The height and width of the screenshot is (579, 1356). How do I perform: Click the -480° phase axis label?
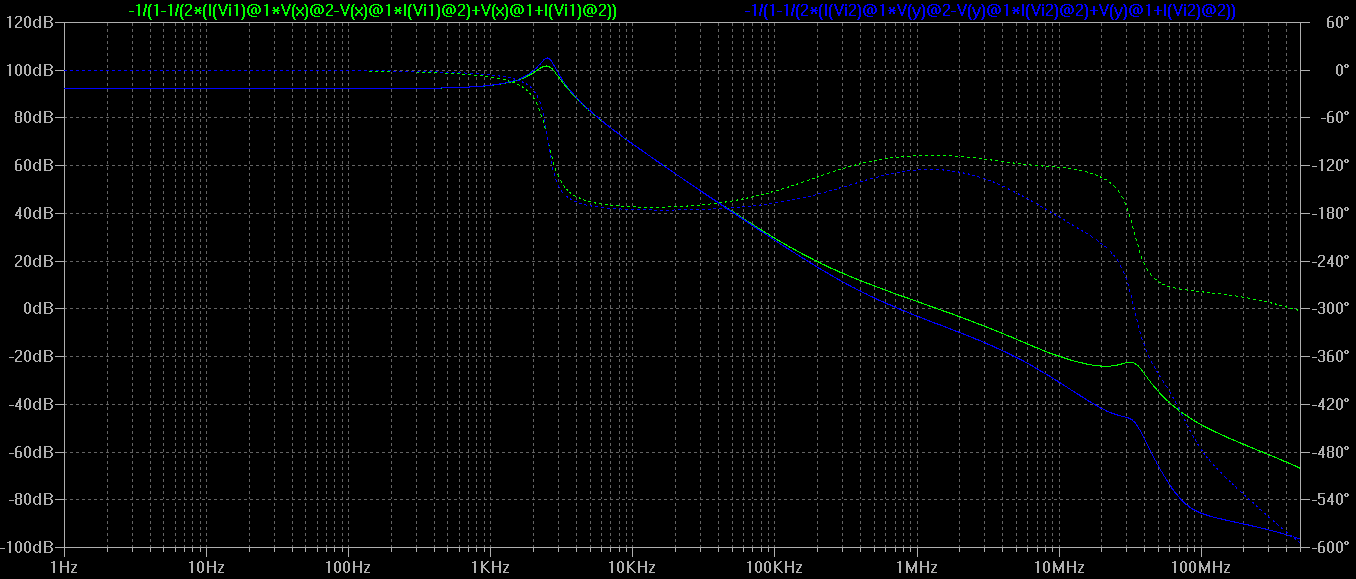pyautogui.click(x=1330, y=452)
